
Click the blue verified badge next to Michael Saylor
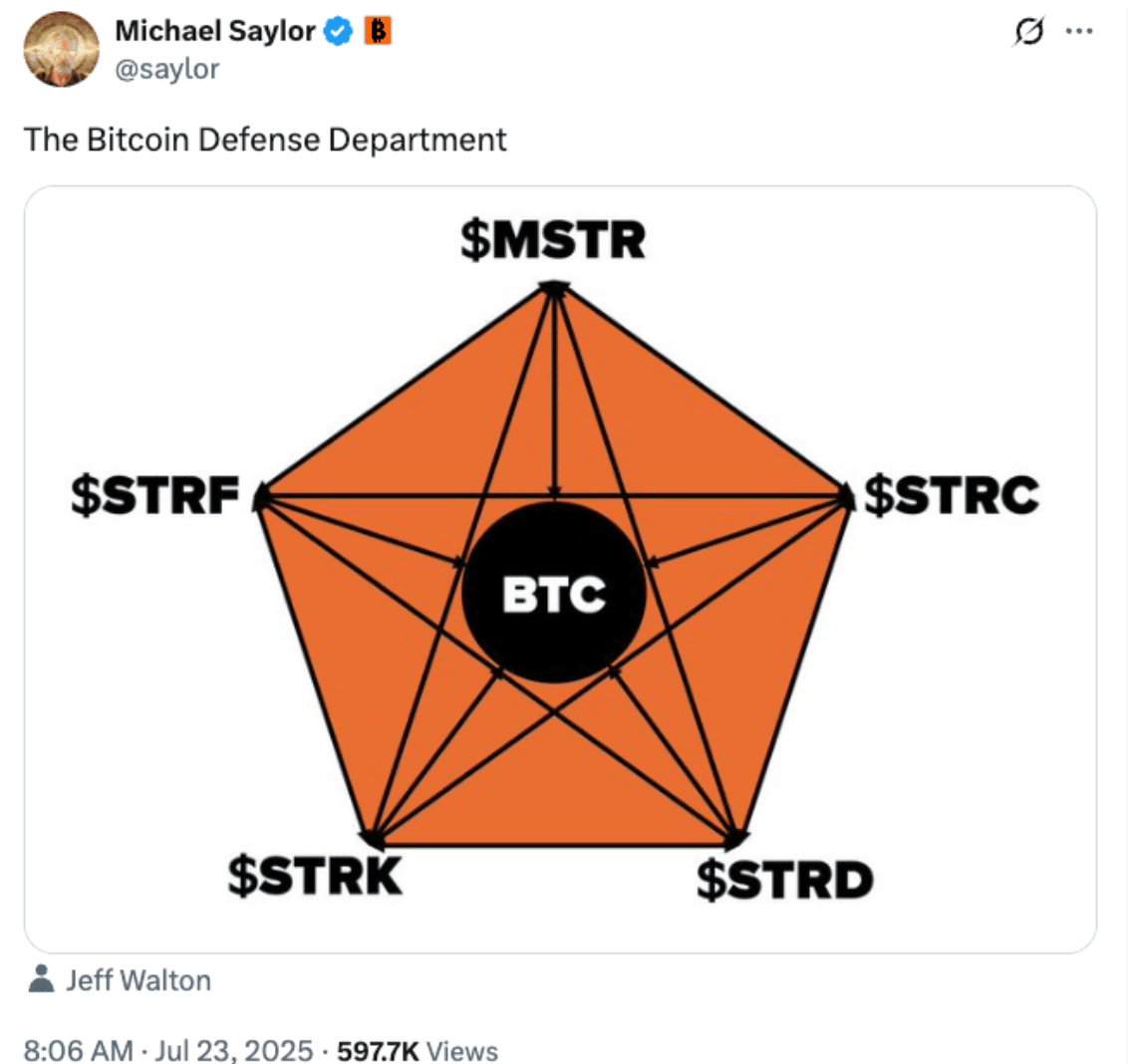(337, 30)
